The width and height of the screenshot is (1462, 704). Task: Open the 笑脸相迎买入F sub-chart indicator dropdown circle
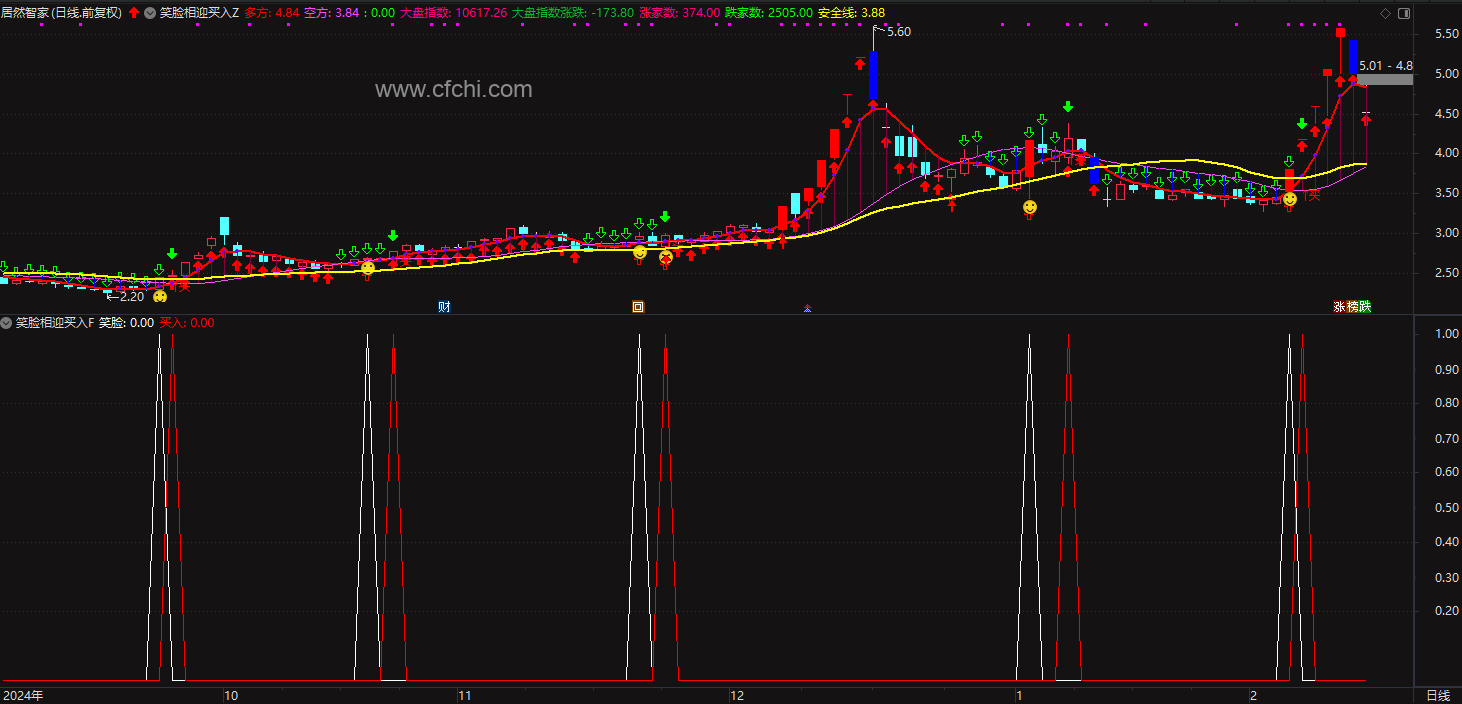pyautogui.click(x=6, y=323)
